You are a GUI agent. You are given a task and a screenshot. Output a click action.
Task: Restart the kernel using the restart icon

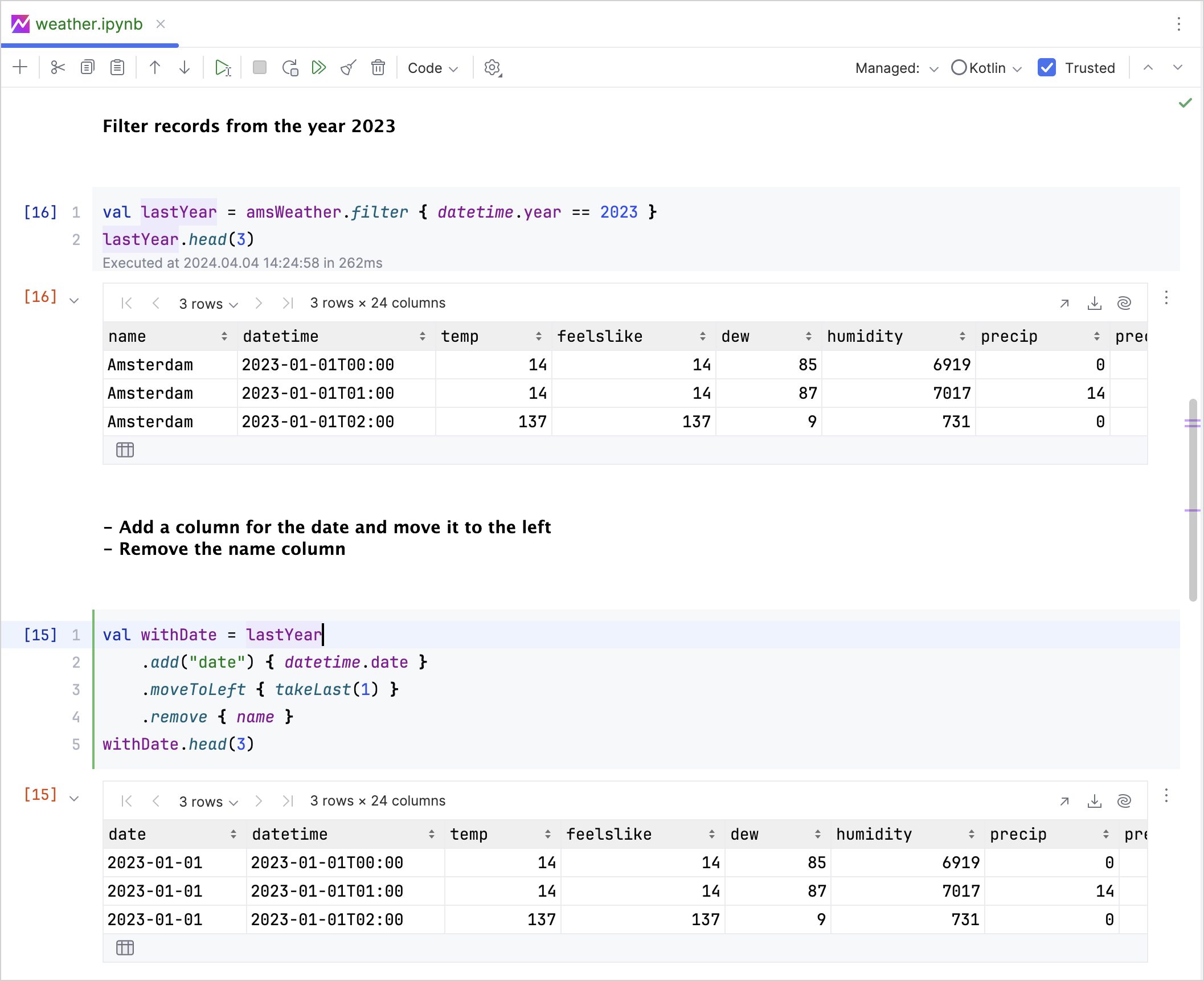[x=290, y=67]
